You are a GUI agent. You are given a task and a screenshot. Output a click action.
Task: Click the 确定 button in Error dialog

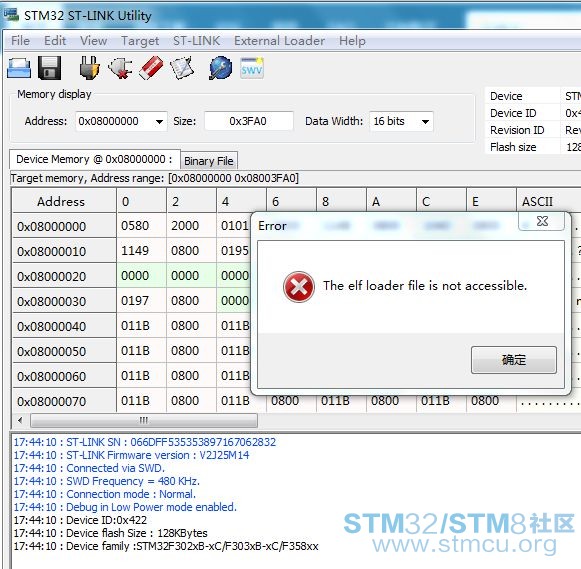[514, 360]
